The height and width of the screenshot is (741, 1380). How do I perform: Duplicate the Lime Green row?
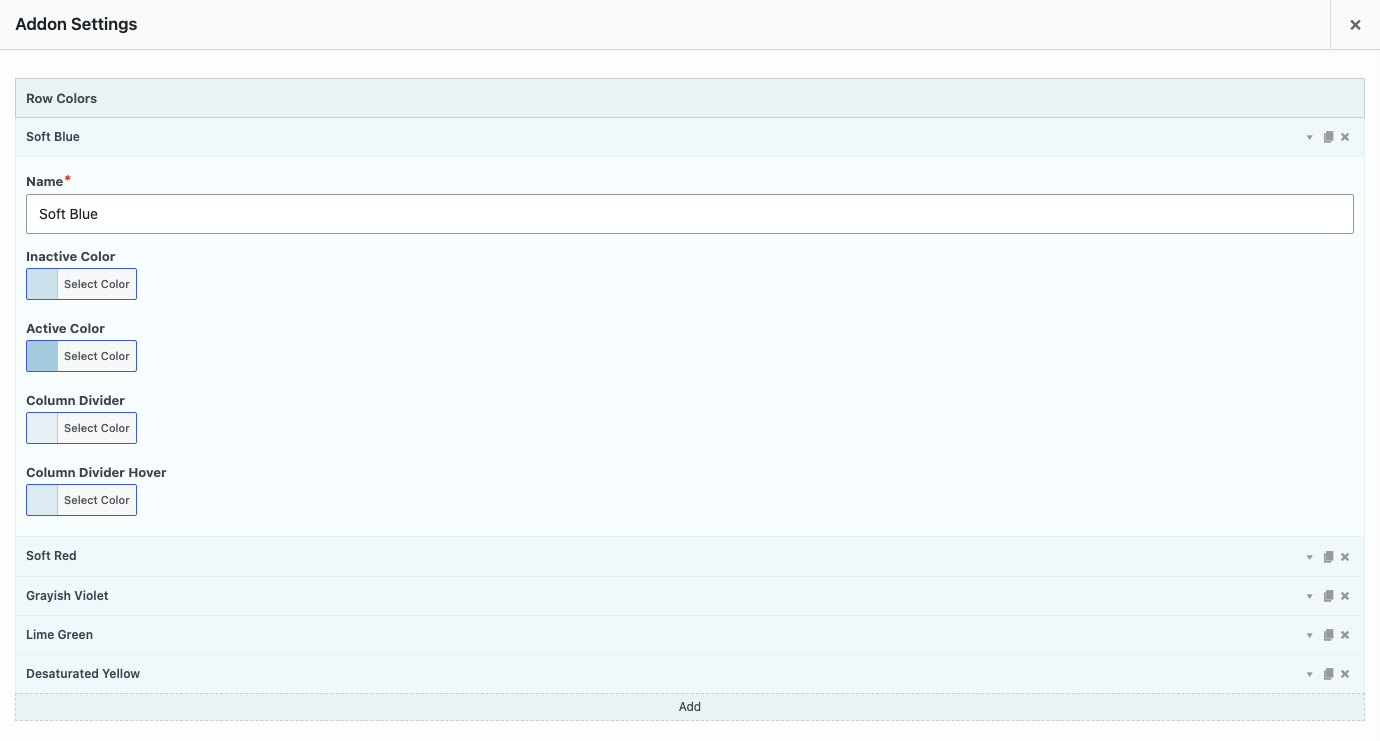(x=1329, y=635)
